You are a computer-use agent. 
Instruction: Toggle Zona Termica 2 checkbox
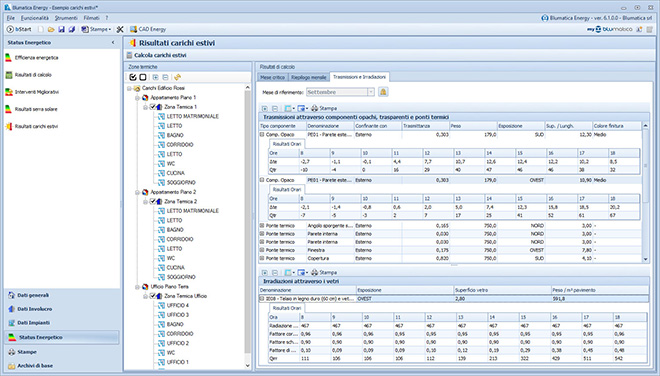[x=153, y=202]
